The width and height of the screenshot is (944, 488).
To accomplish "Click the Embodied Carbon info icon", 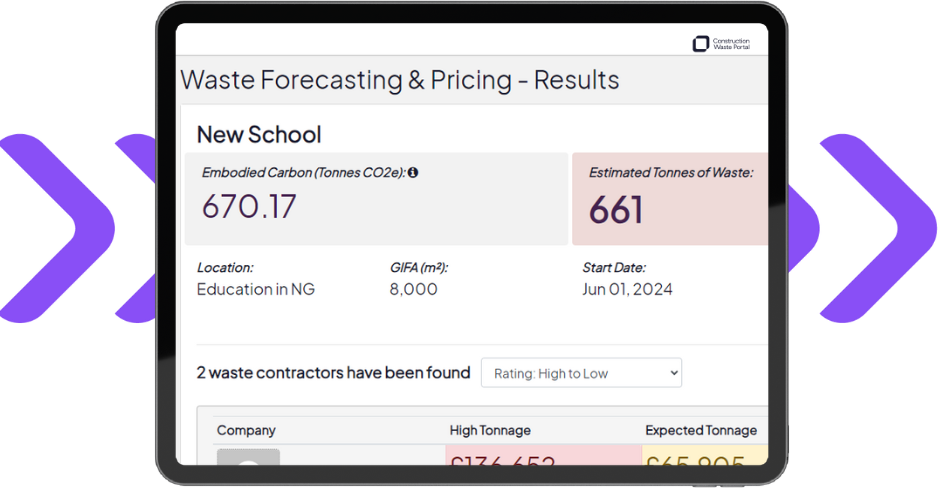I will point(413,172).
